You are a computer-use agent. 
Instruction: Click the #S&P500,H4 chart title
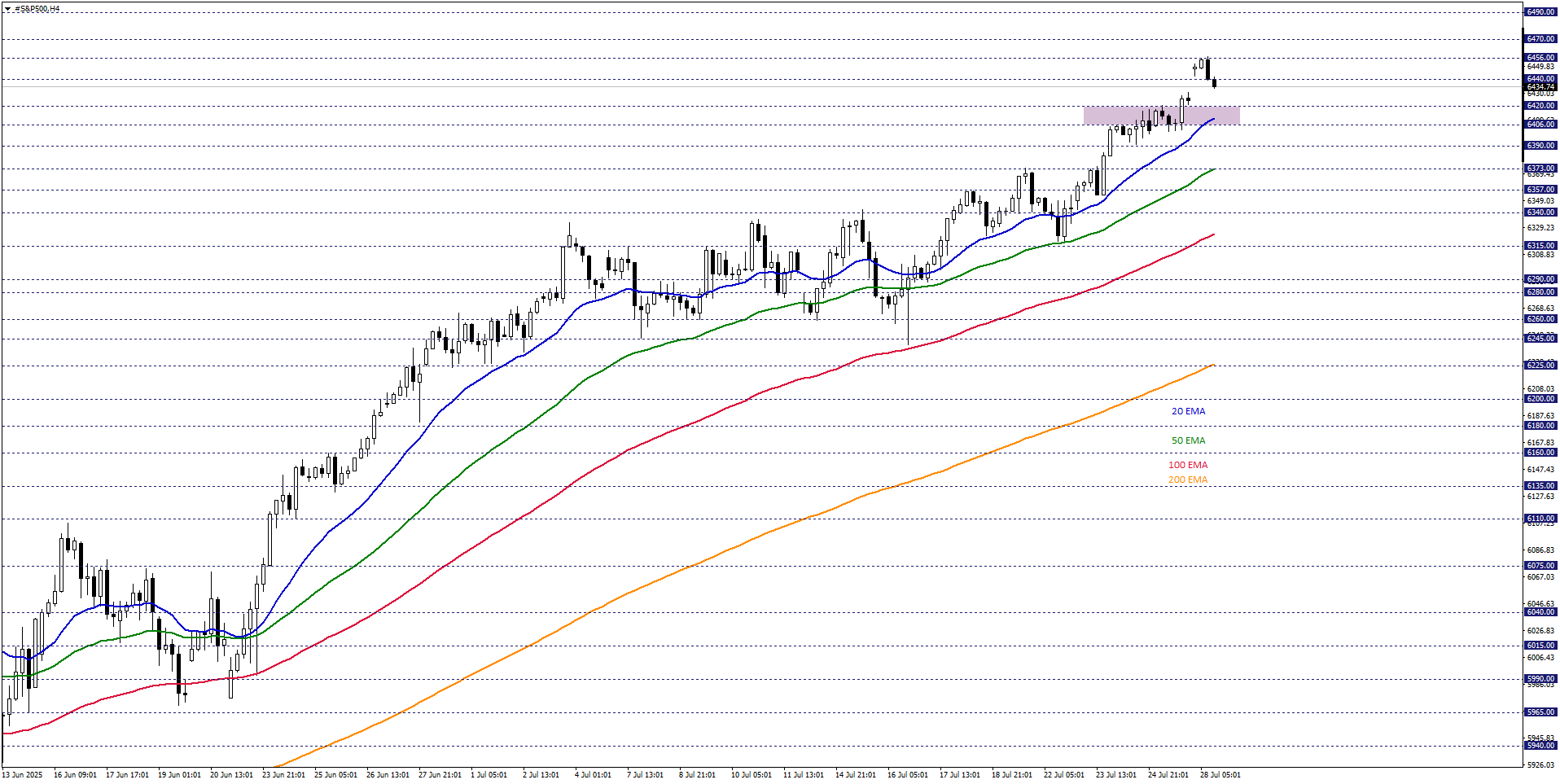pos(37,9)
